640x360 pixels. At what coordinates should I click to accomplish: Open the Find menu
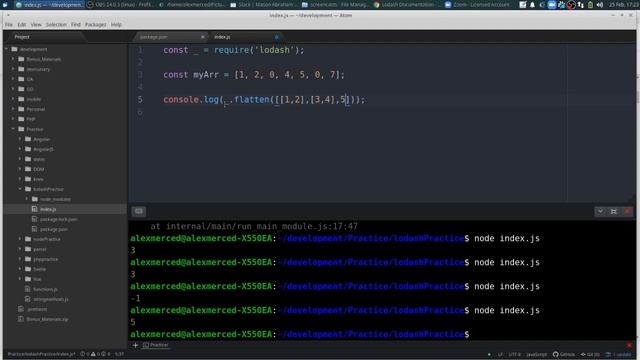coord(76,24)
